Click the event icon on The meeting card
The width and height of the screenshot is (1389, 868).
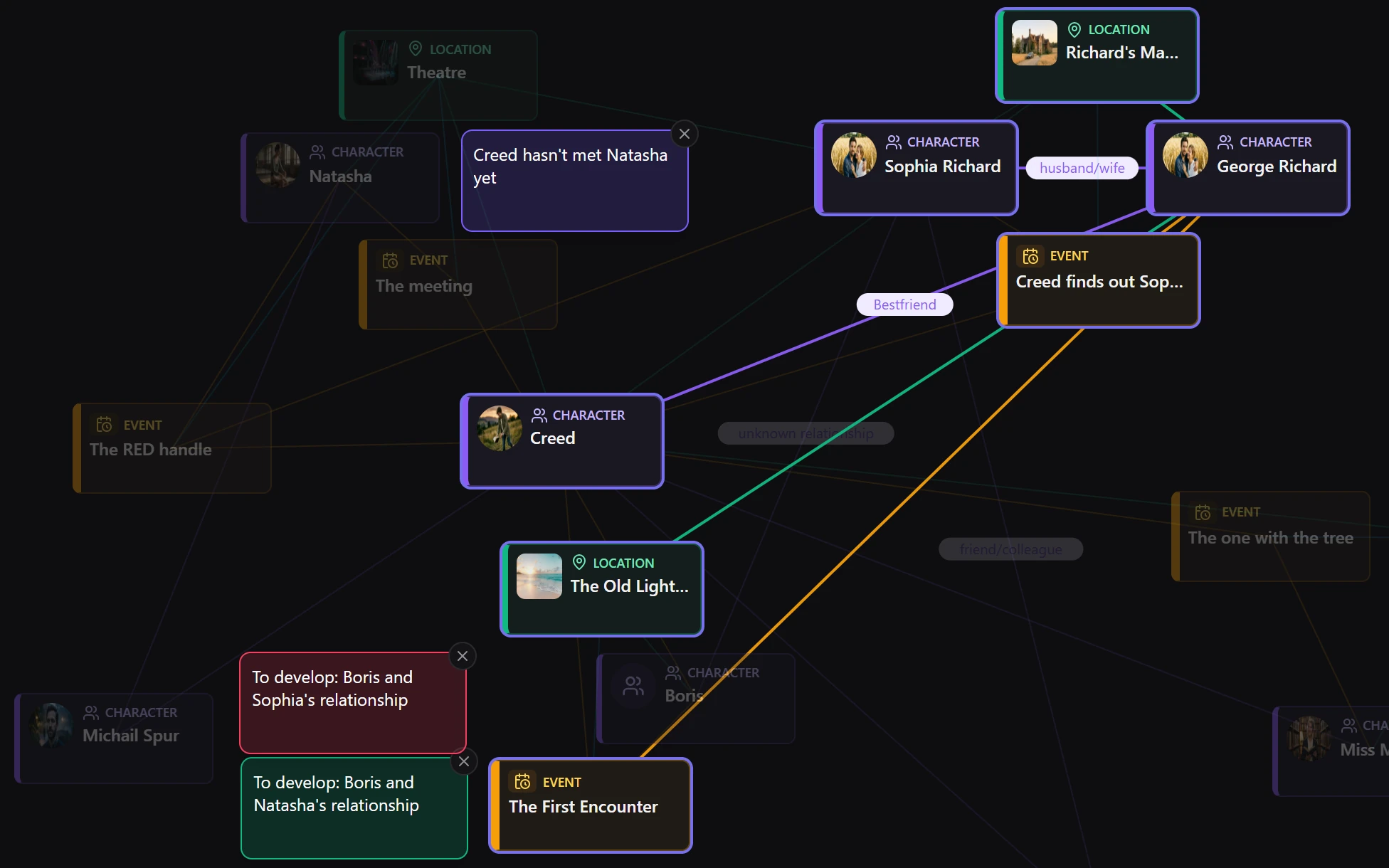point(390,260)
